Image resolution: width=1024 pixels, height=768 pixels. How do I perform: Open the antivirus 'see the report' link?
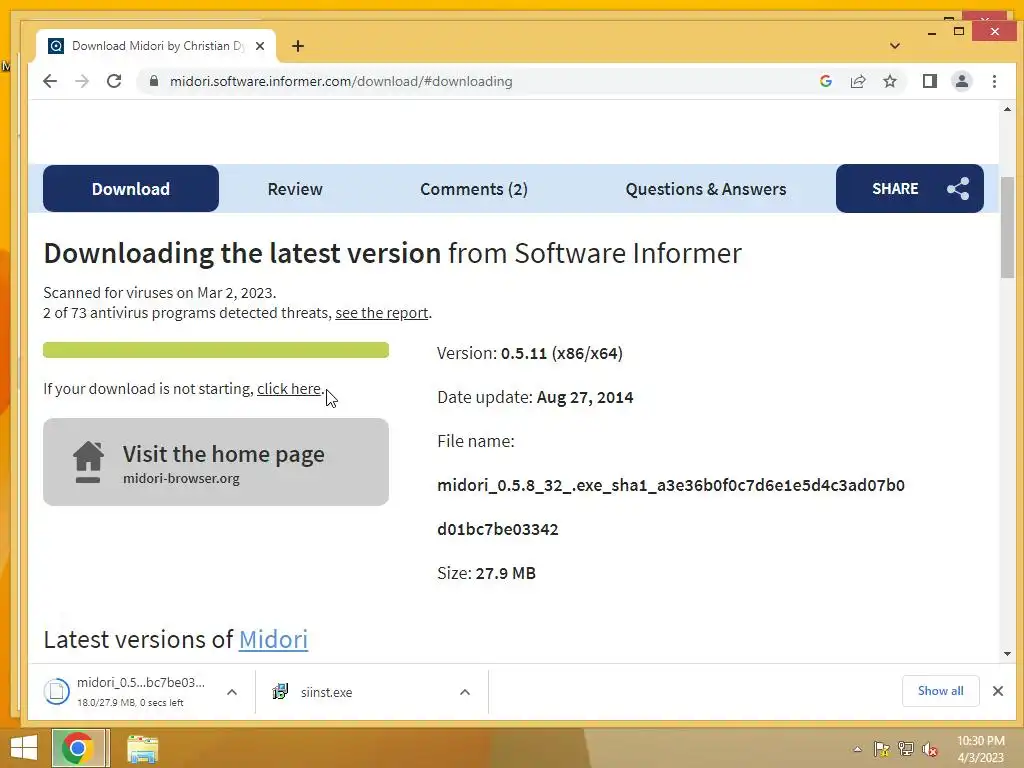coord(381,313)
